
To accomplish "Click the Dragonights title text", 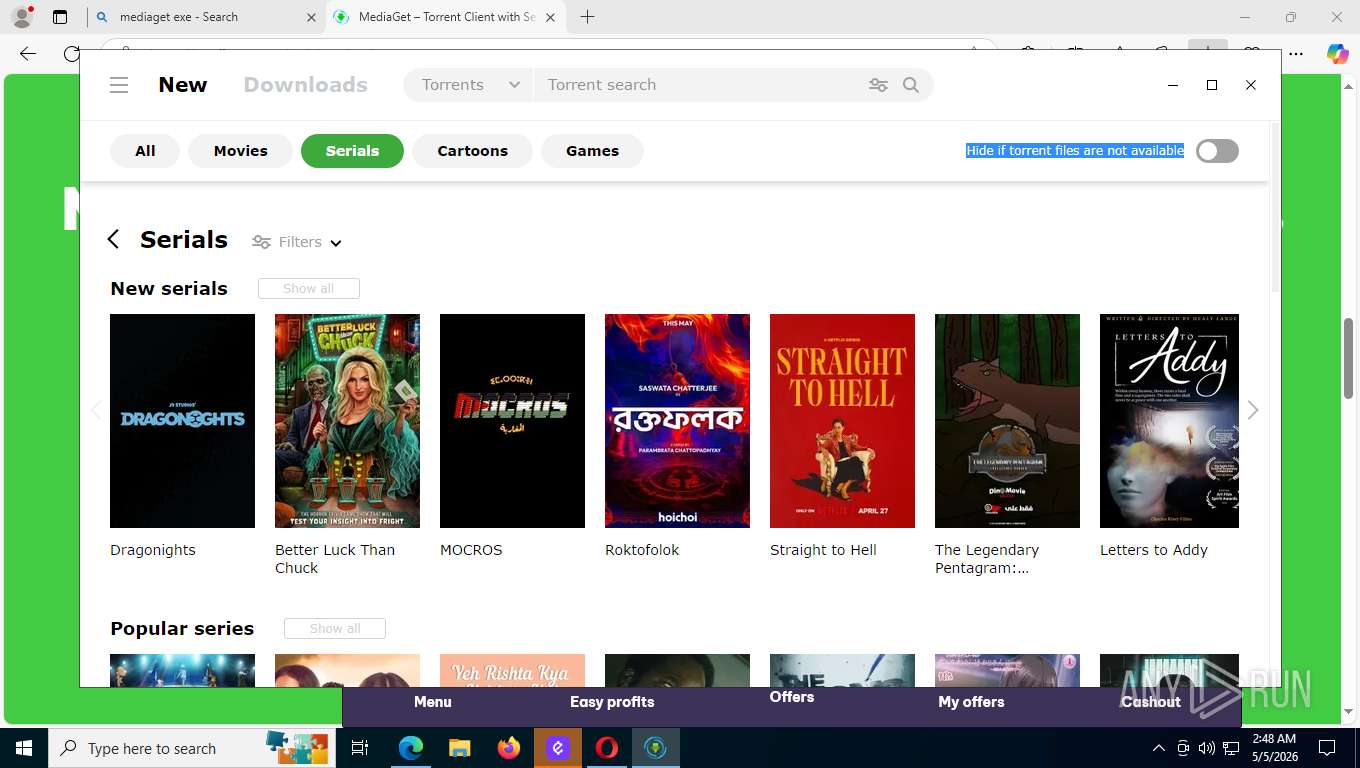I will [153, 550].
